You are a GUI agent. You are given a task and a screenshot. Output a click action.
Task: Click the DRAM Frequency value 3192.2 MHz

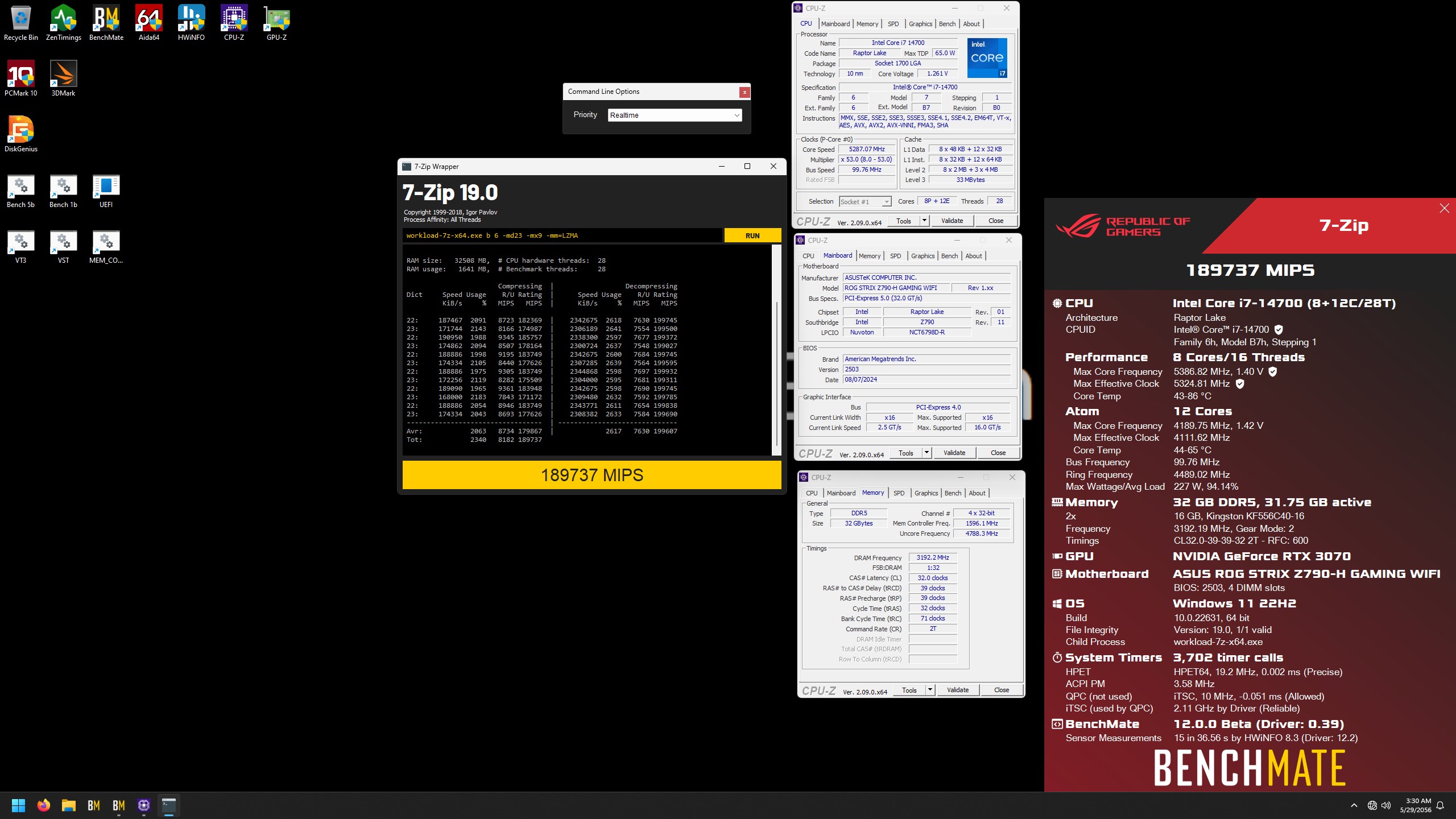point(933,557)
